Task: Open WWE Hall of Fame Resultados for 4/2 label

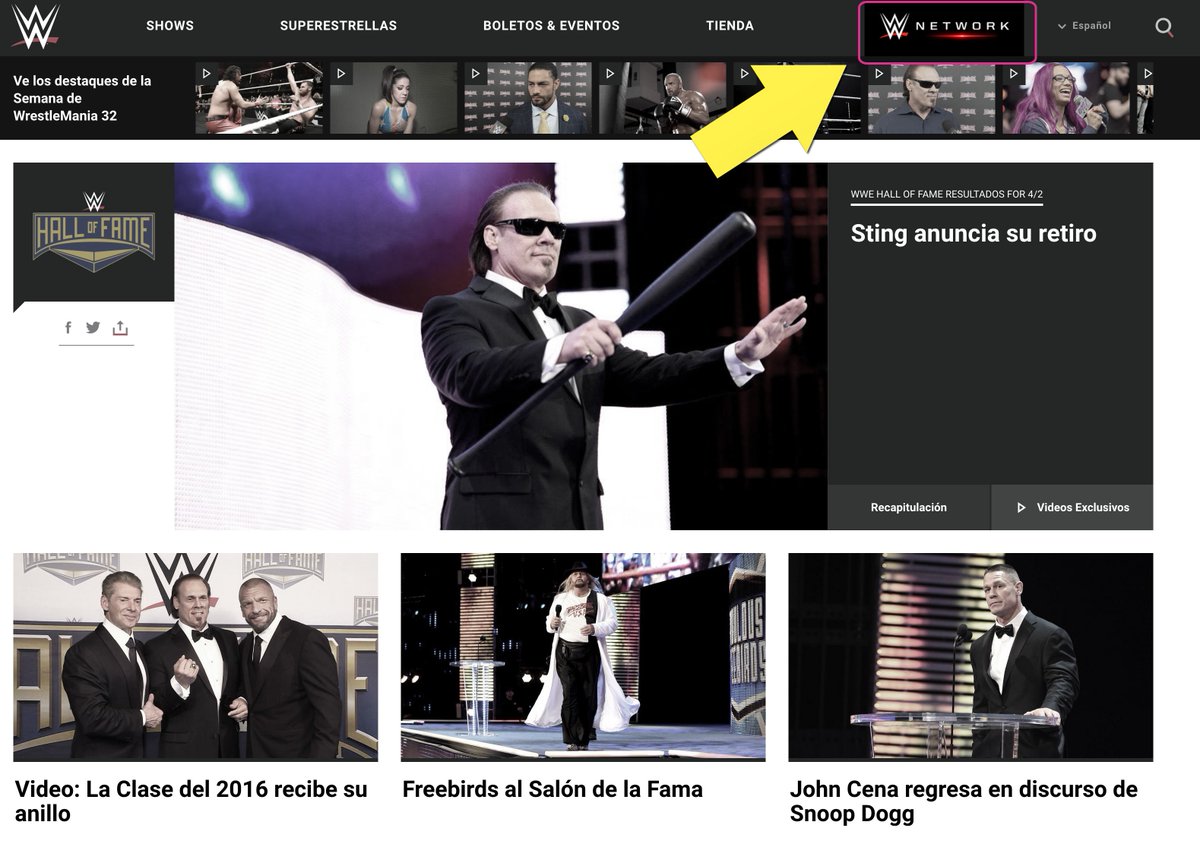Action: 946,194
